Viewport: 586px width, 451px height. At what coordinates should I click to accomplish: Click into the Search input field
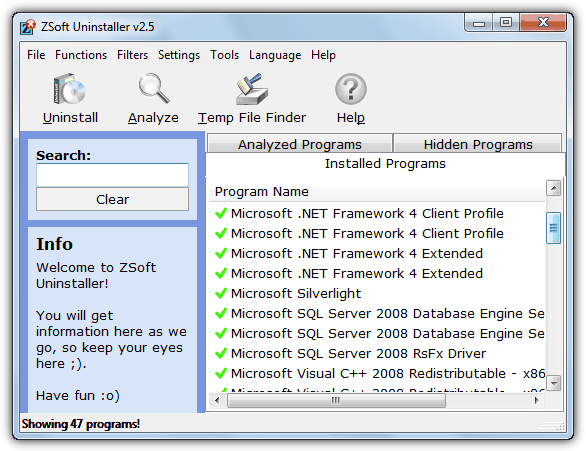pyautogui.click(x=112, y=174)
